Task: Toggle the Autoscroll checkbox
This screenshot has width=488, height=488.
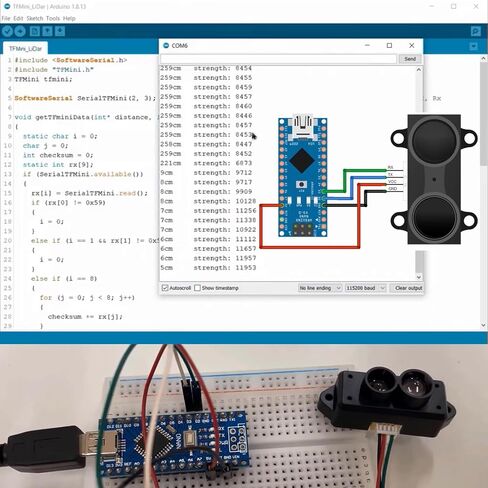Action: coord(165,288)
